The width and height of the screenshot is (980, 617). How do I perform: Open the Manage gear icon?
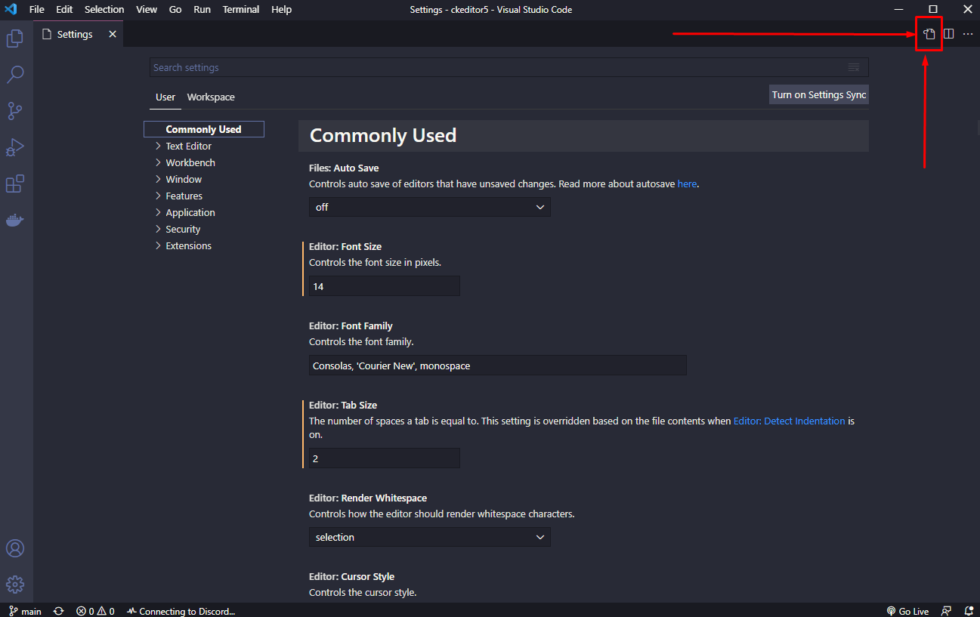pyautogui.click(x=15, y=584)
